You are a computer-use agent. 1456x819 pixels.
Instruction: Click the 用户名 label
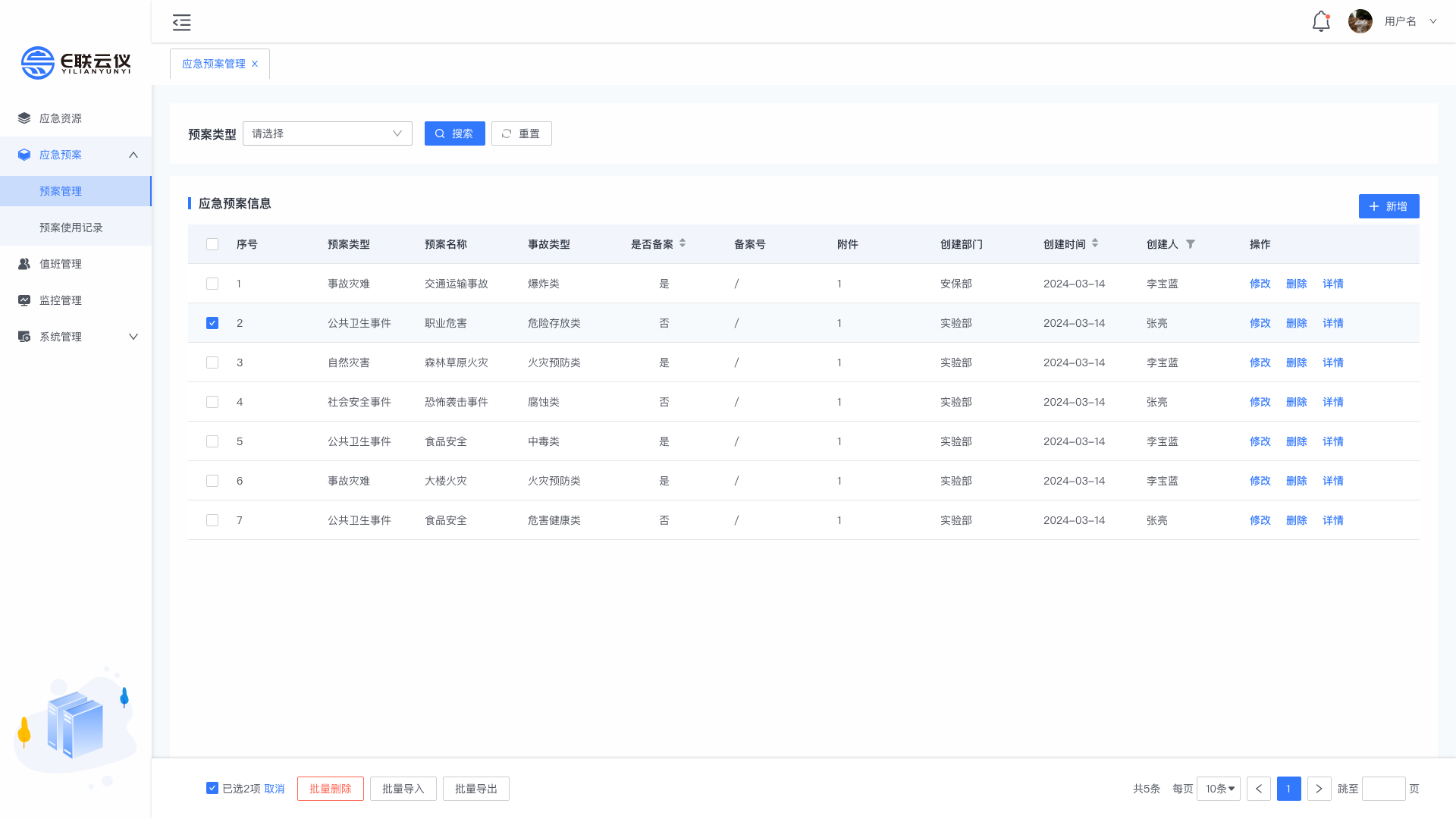coord(1401,21)
